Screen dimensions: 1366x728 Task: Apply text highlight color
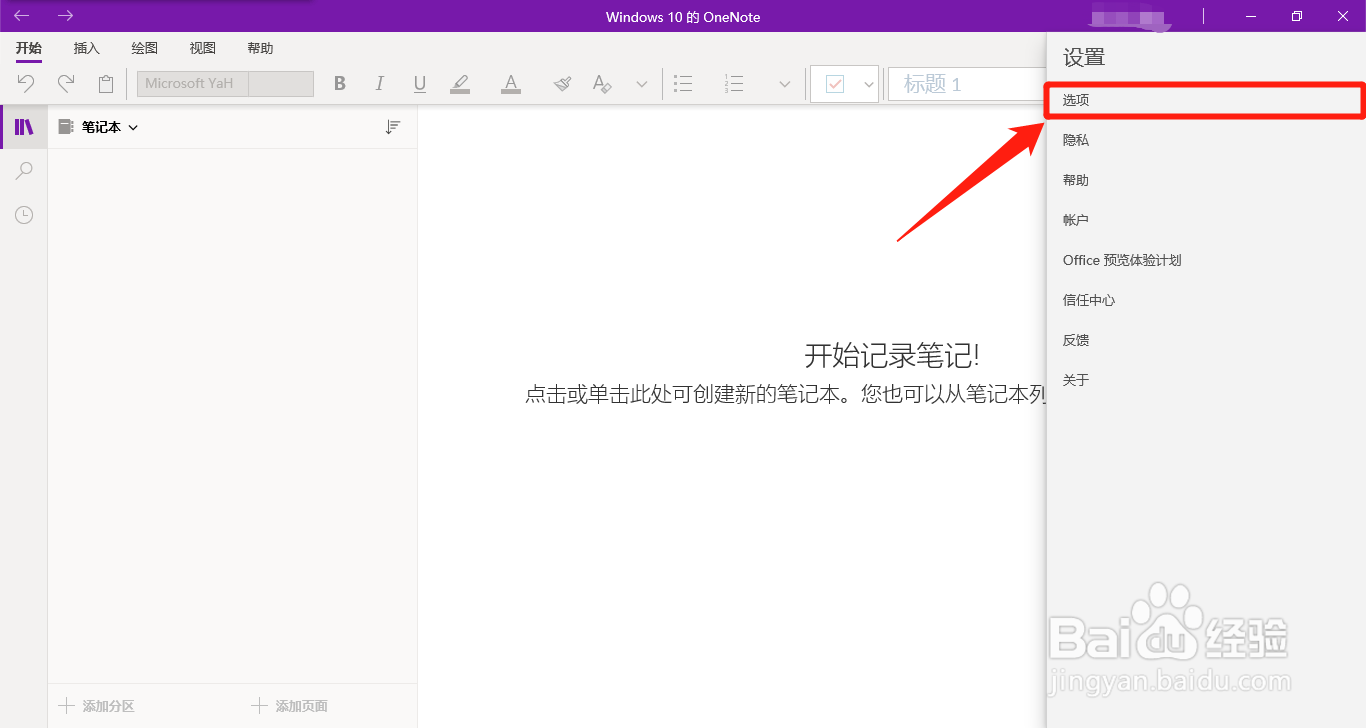460,84
